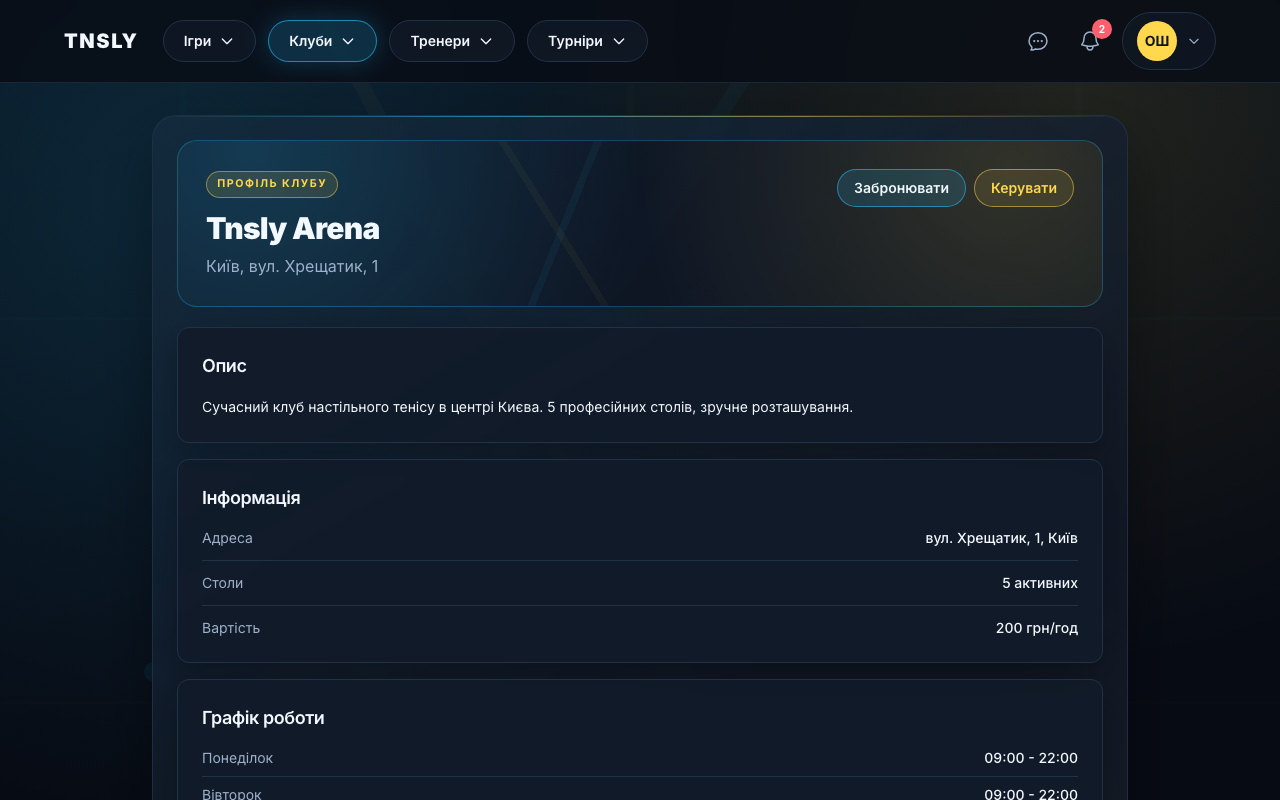Click the address value in Інформація
Screen dimensions: 1280x800
tap(1001, 538)
